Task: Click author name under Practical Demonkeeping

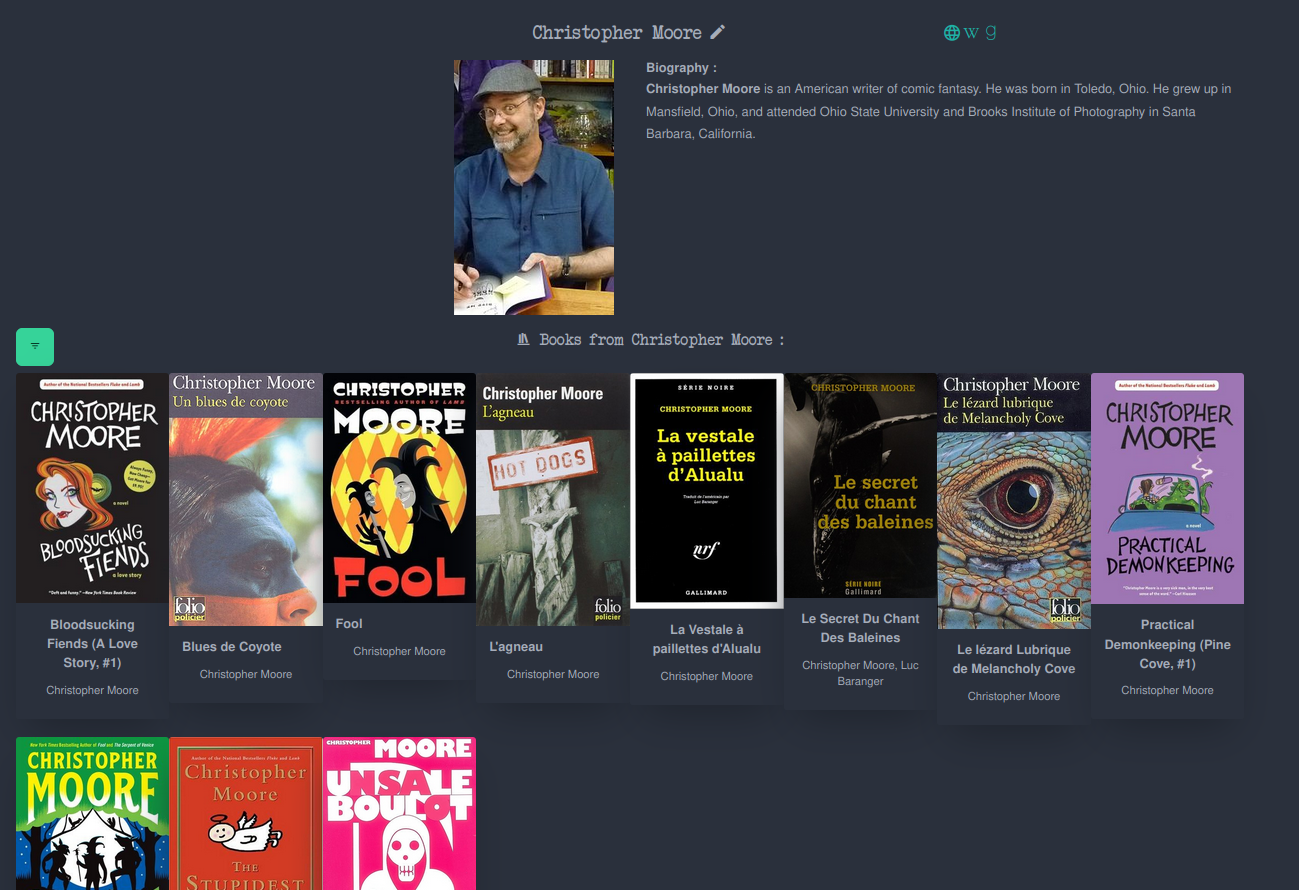Action: coord(1167,690)
